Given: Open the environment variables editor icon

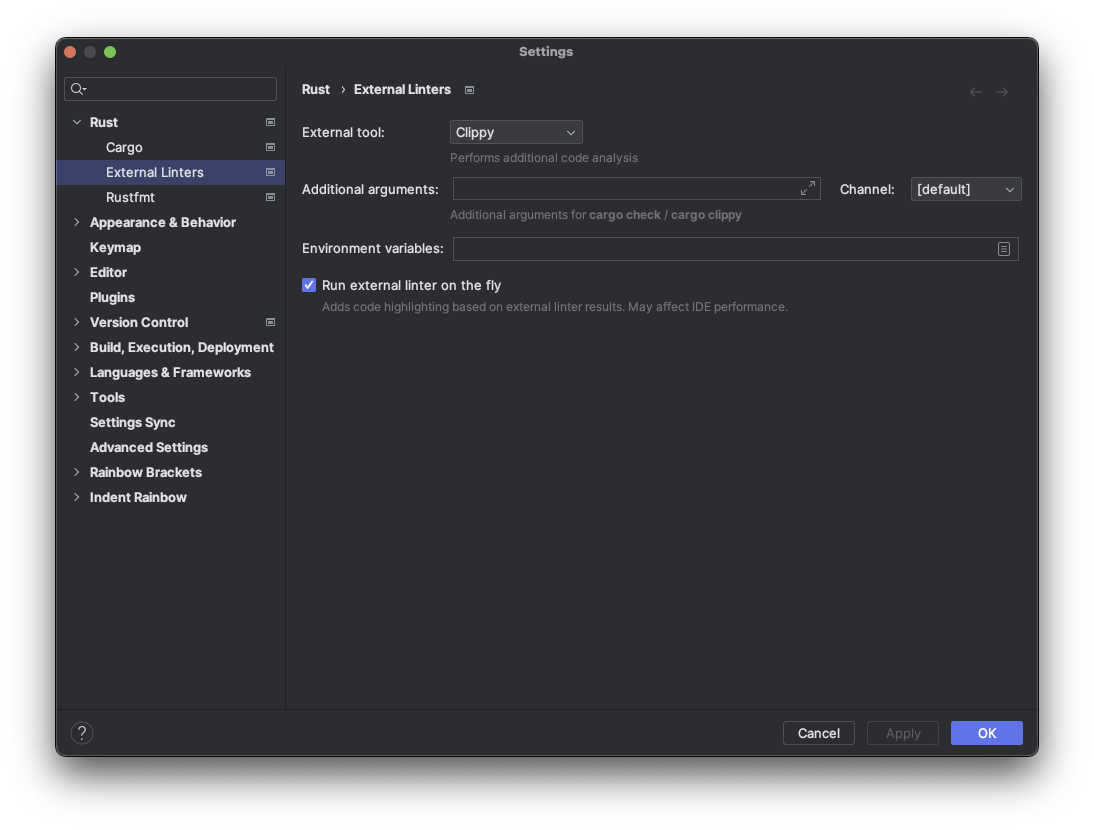Looking at the screenshot, I should click(x=1004, y=249).
